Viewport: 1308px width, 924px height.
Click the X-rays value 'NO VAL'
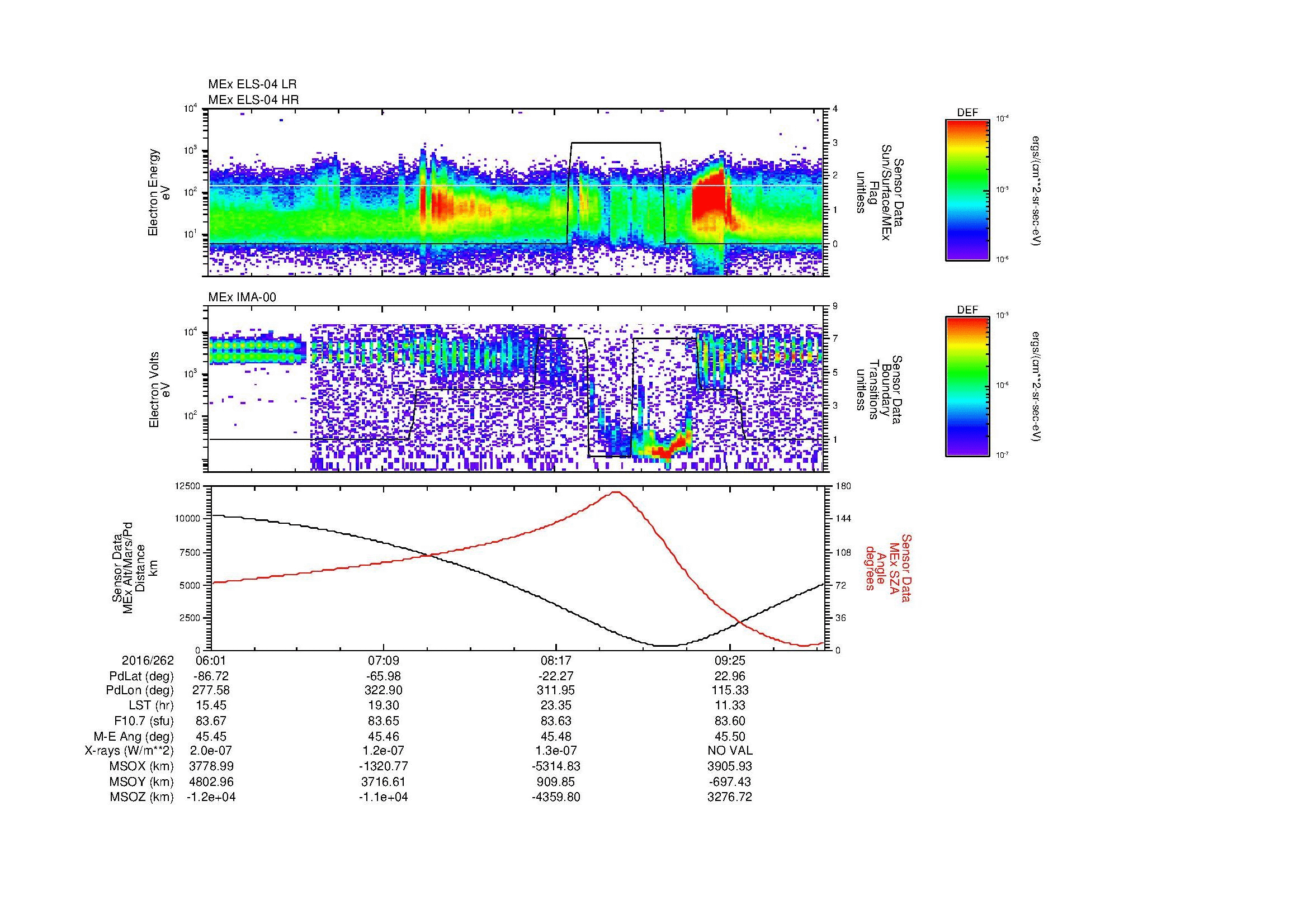730,751
